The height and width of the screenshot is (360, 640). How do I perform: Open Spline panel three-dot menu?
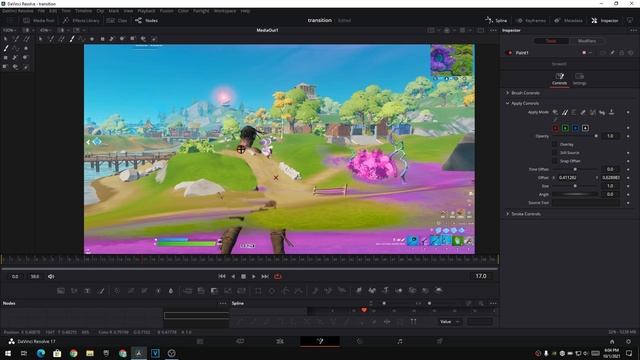[x=493, y=303]
